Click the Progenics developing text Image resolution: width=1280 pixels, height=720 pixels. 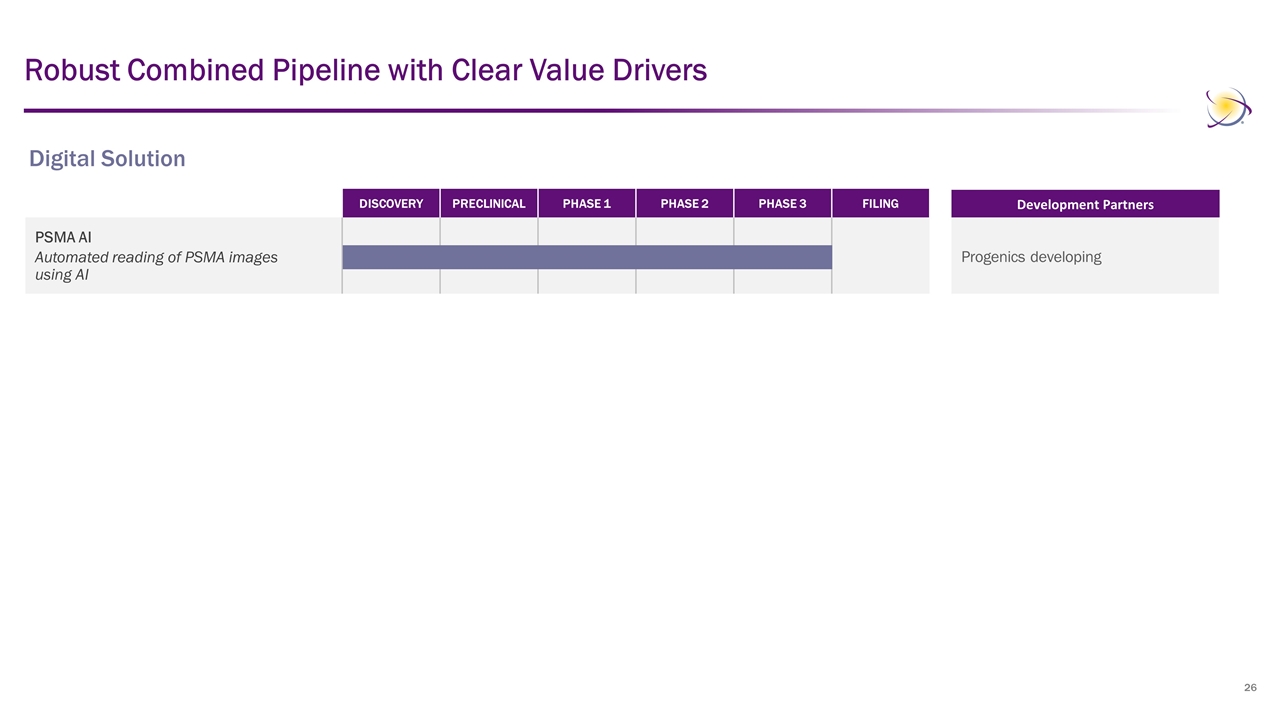[x=1031, y=257]
